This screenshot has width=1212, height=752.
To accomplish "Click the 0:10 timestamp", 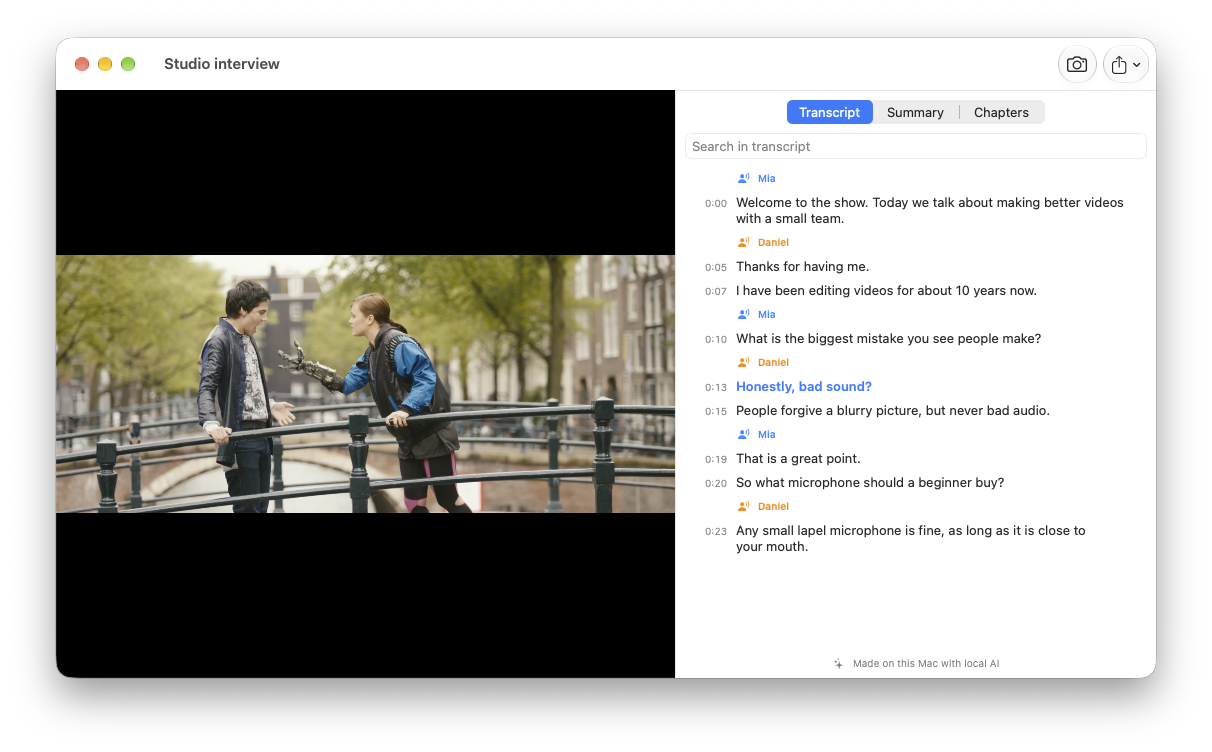I will click(716, 339).
